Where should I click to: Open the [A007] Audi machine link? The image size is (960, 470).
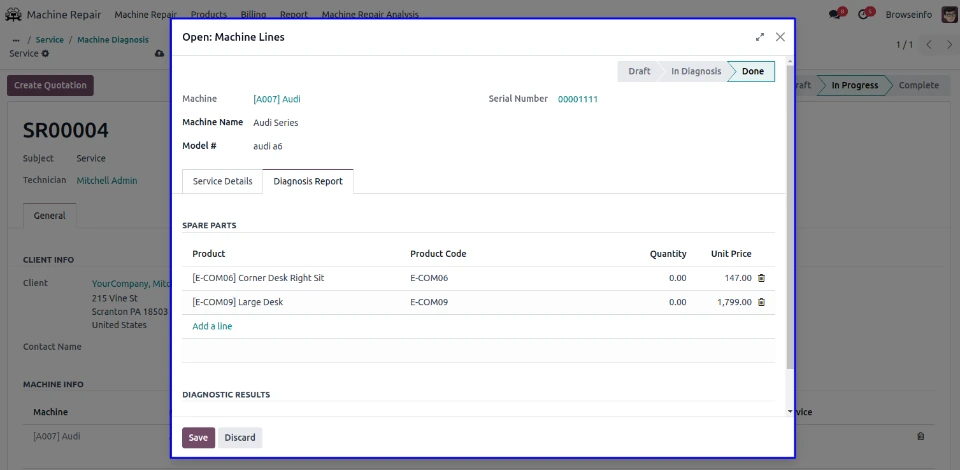click(277, 99)
